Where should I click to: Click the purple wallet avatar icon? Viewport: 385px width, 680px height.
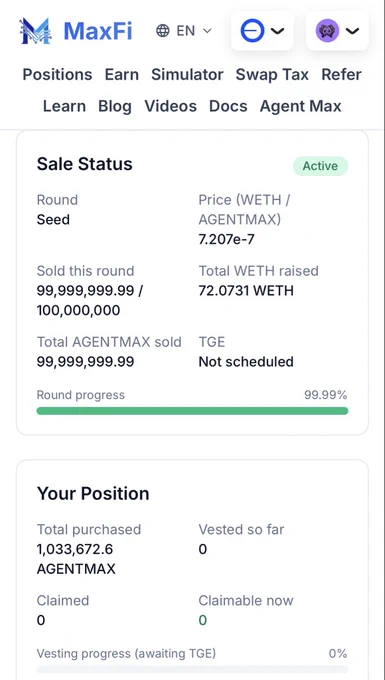coord(327,31)
